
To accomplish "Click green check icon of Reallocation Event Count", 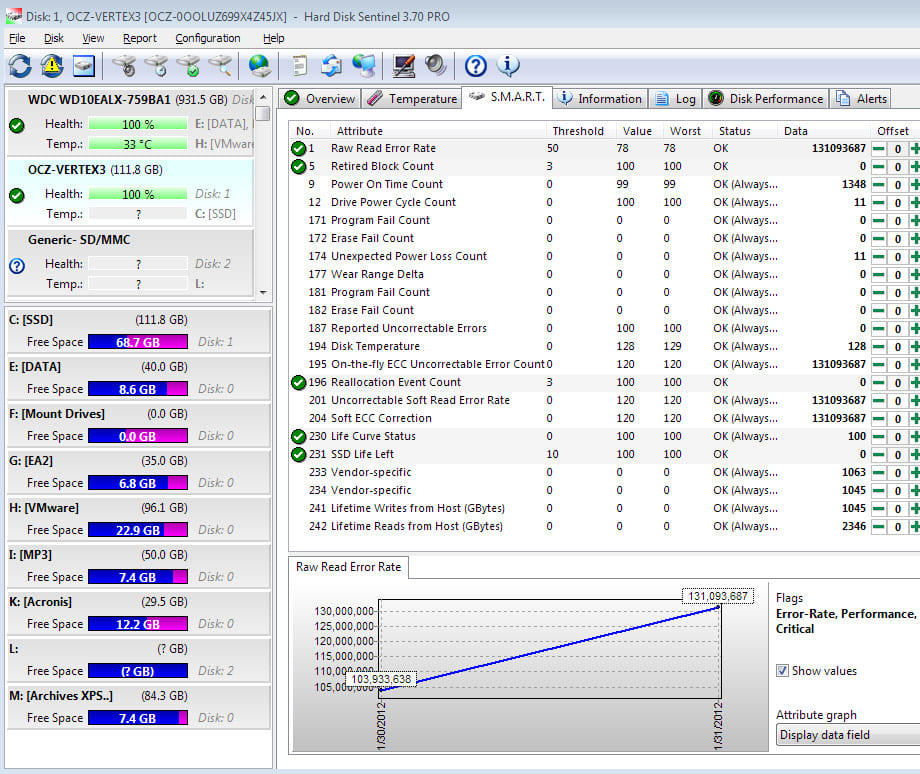I will 299,383.
